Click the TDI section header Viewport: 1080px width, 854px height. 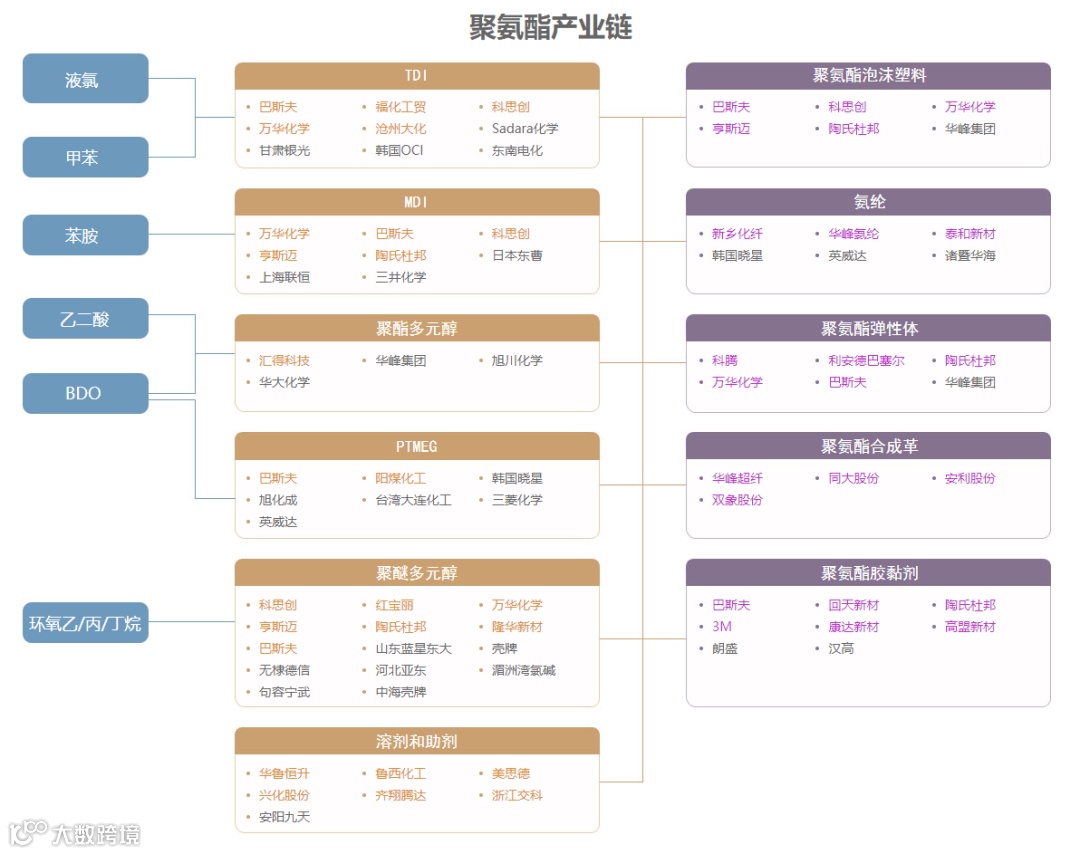coord(416,75)
